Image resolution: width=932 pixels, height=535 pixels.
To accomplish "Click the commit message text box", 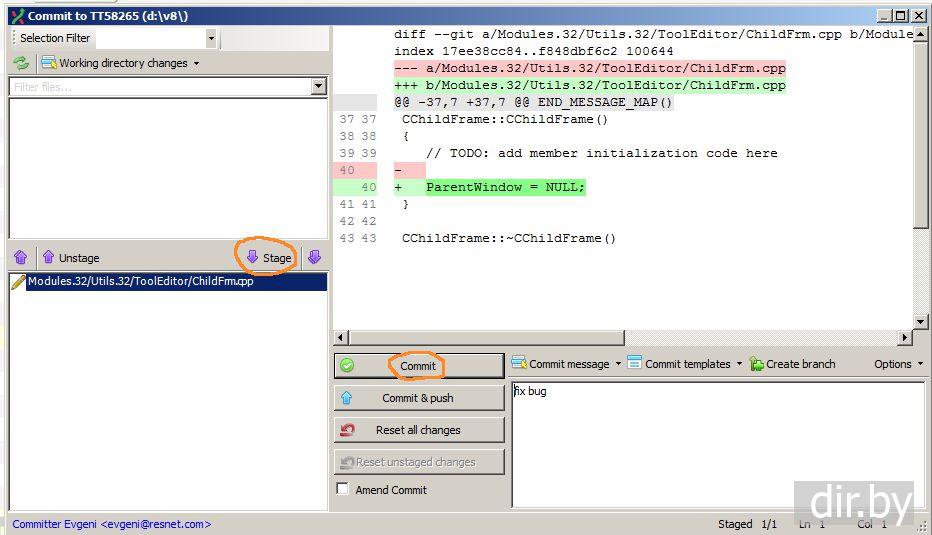I will tap(718, 445).
